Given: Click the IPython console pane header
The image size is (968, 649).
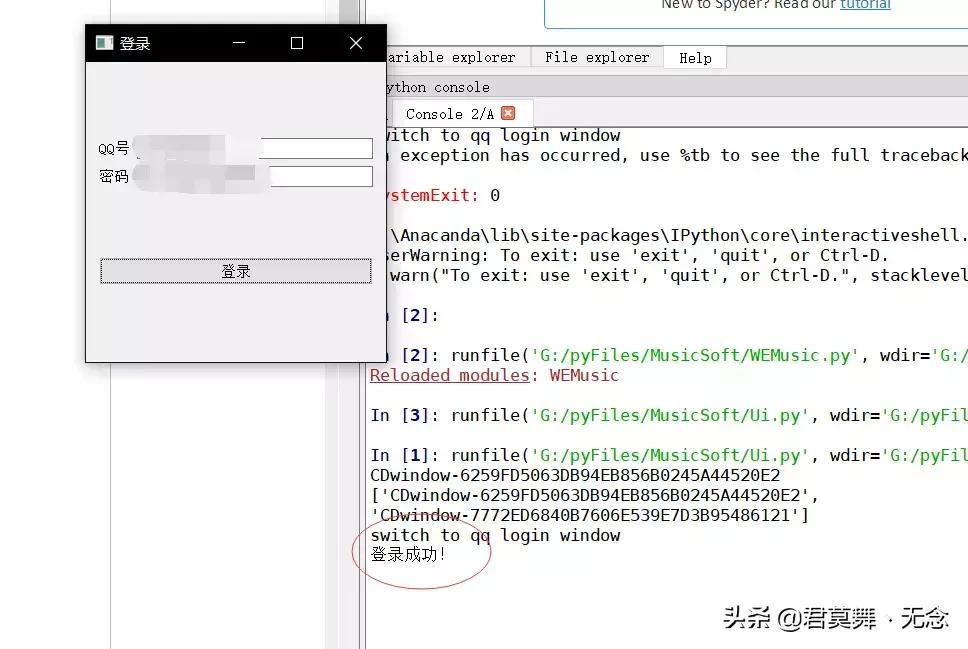Looking at the screenshot, I should (440, 87).
